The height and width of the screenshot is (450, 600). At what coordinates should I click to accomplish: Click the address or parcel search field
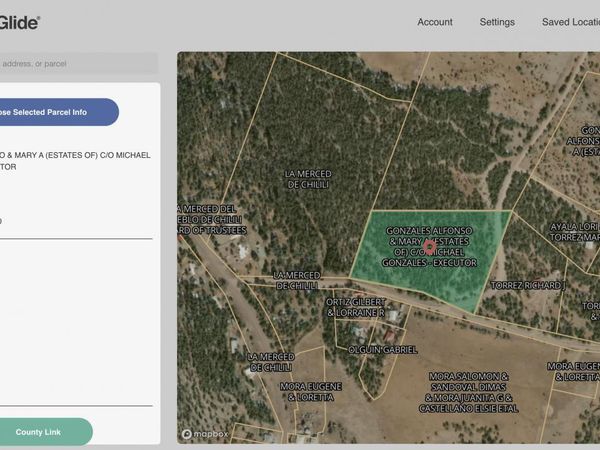[78, 64]
